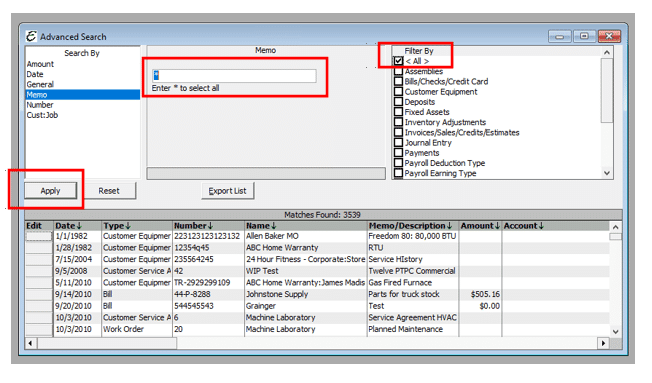Click number cell 544545543

(x=208, y=306)
